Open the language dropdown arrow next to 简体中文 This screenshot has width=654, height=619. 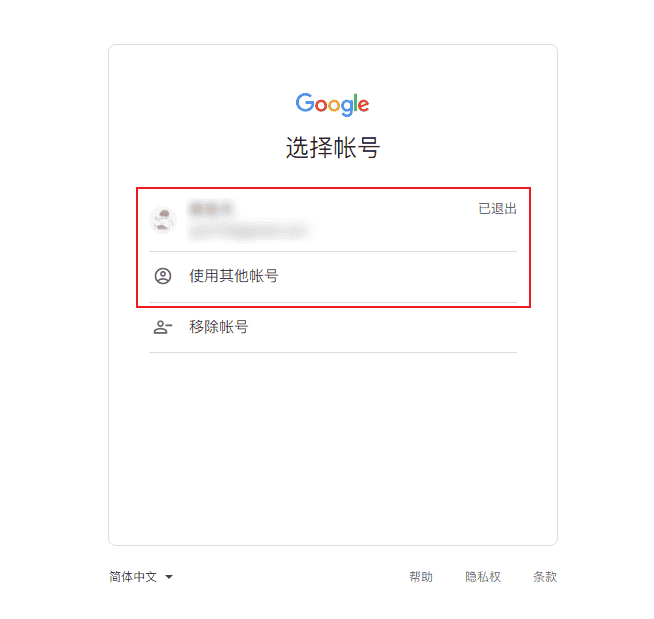point(169,577)
